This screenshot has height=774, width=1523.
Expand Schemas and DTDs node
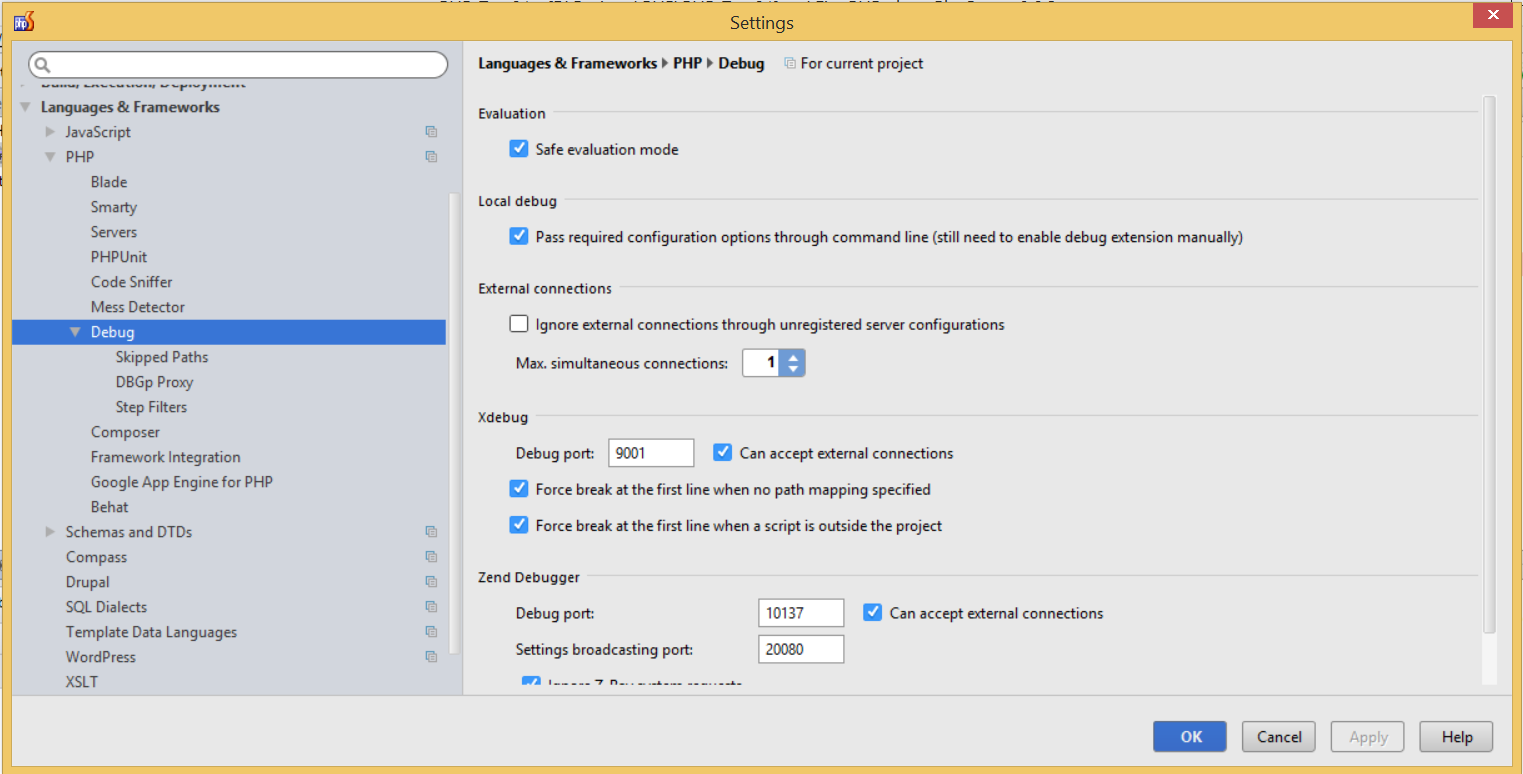point(50,532)
